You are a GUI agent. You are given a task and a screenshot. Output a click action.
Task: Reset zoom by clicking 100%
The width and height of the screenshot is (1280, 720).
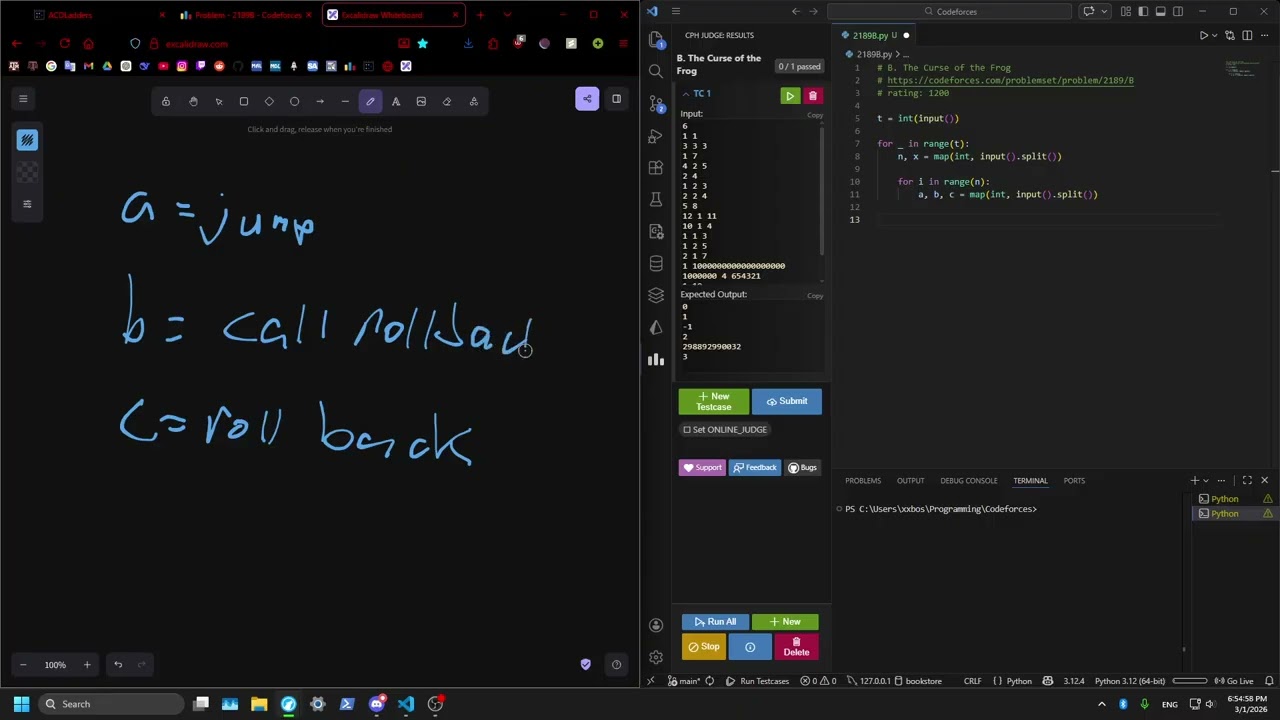coord(55,665)
